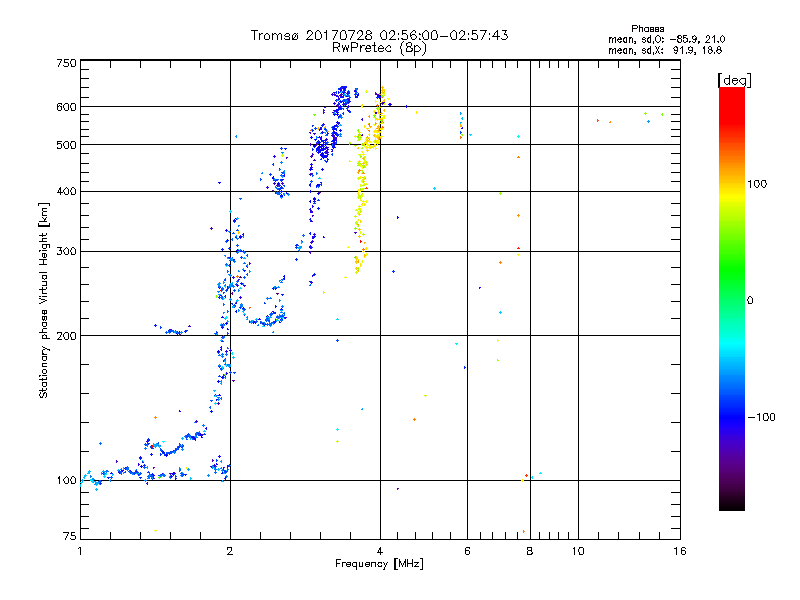This screenshot has width=800, height=600.
Task: Click the plot title 'Tromsø 20170728 02:56:00-02:57:43'
Action: [x=379, y=35]
